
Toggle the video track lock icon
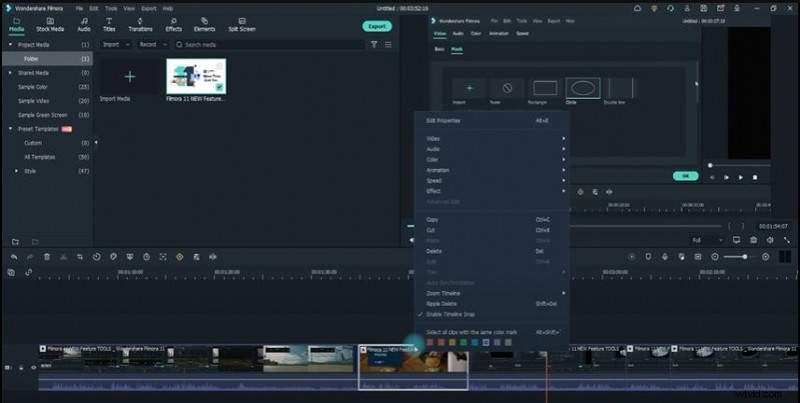[x=21, y=367]
